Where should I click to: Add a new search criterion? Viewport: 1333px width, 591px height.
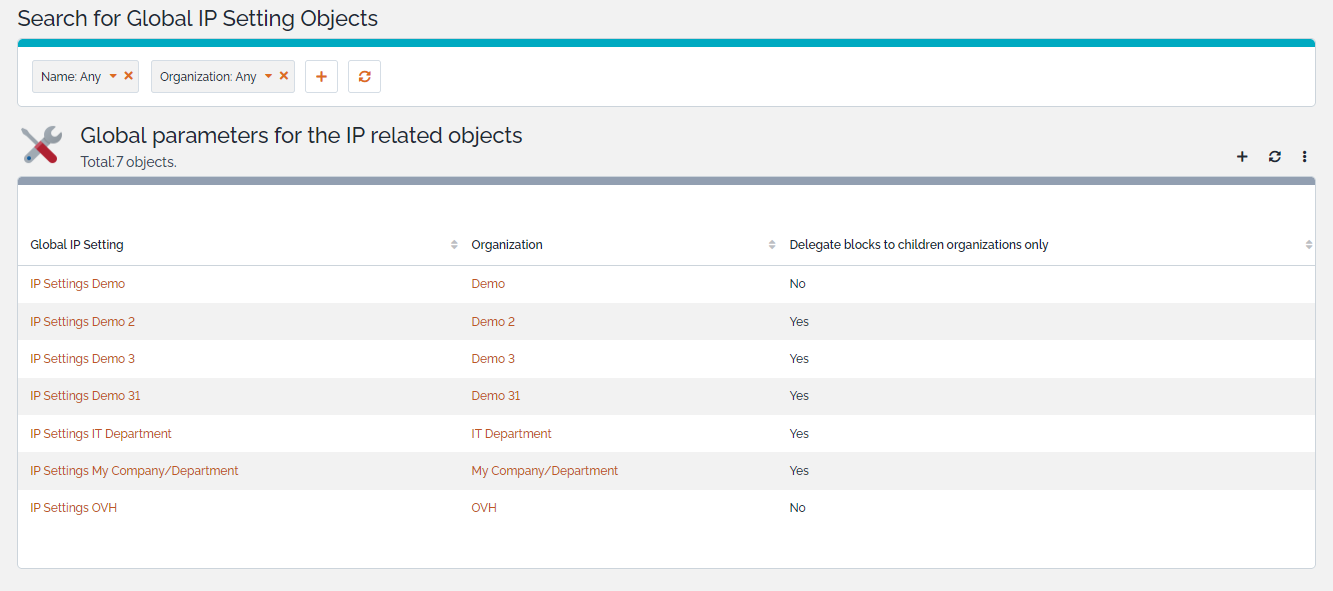321,77
